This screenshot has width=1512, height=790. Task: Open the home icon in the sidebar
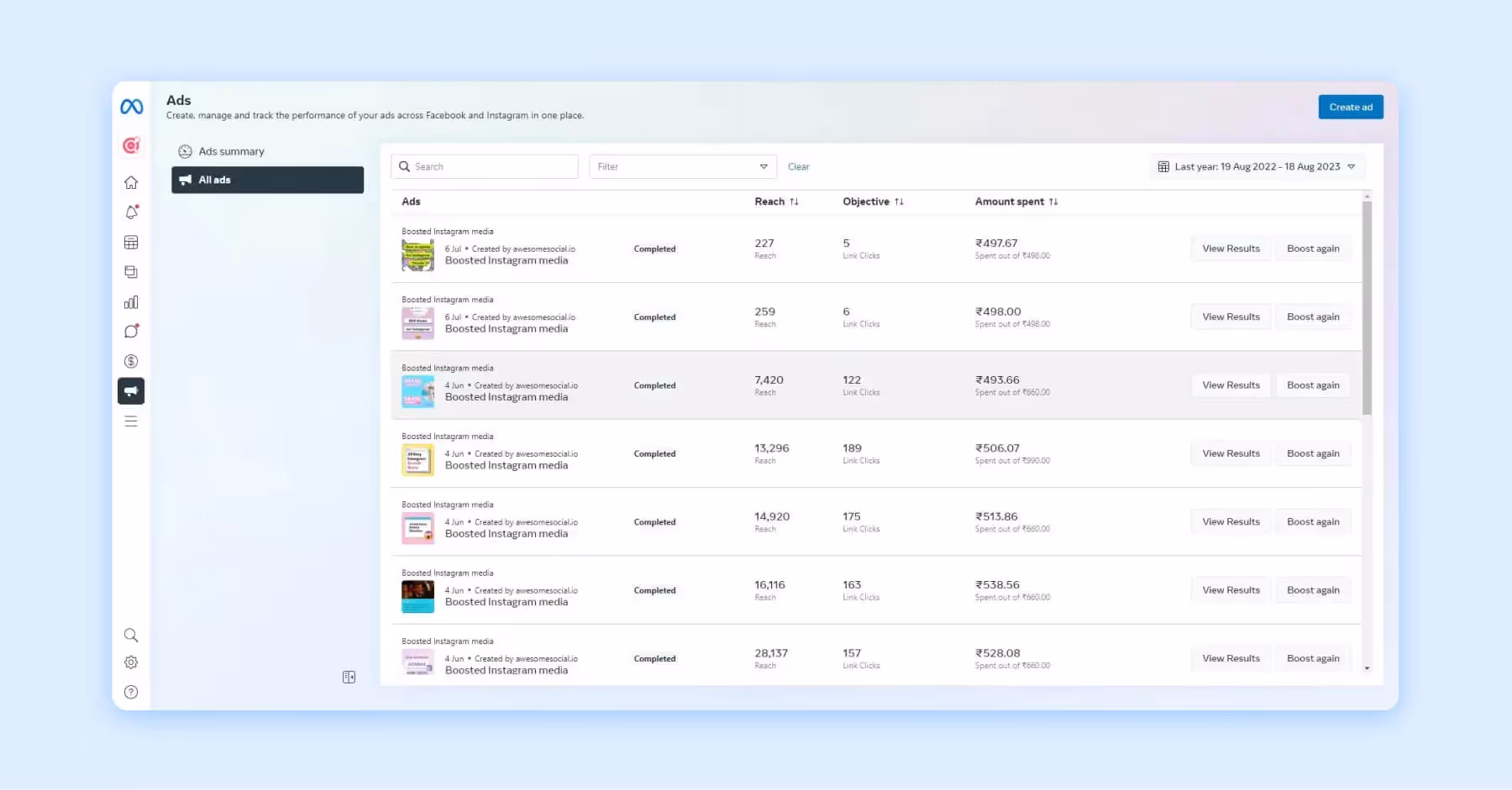click(x=131, y=181)
